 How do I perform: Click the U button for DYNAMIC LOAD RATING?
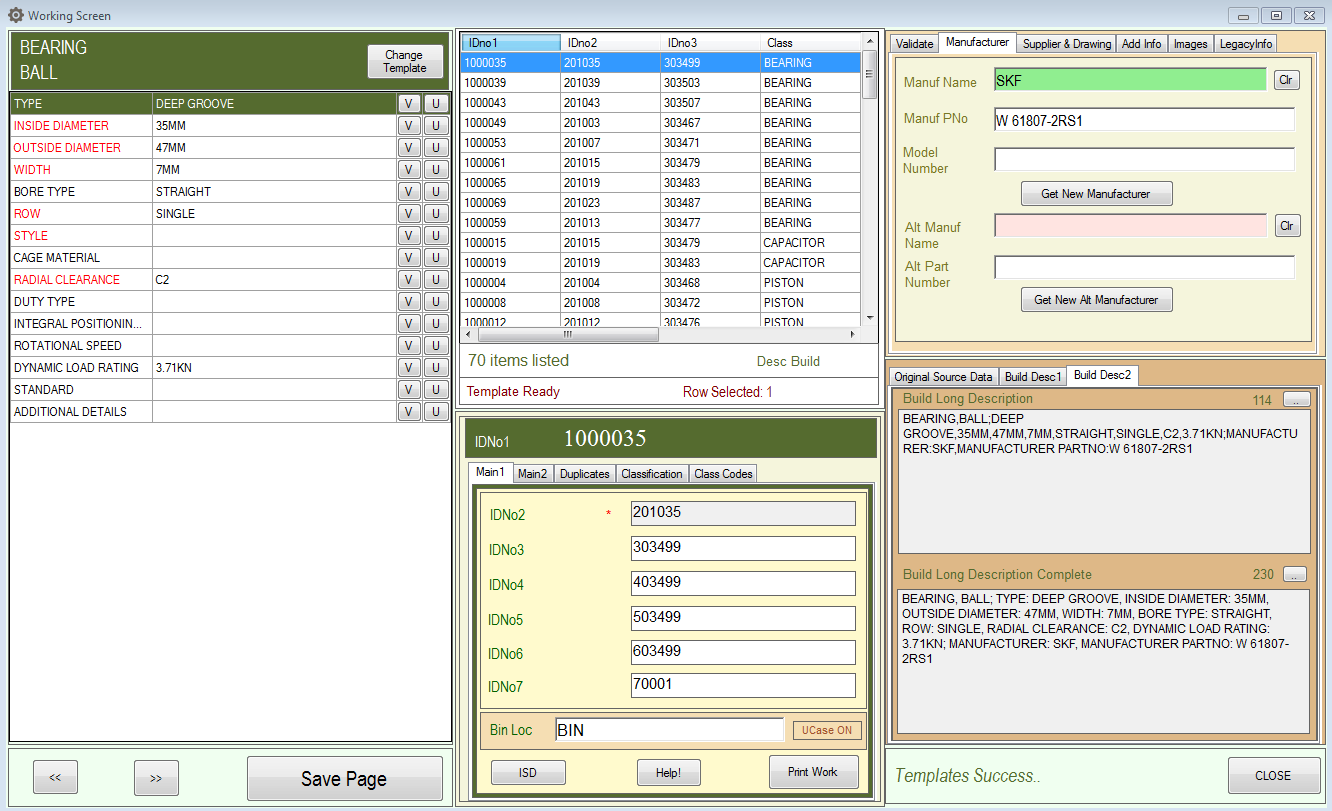pyautogui.click(x=435, y=368)
